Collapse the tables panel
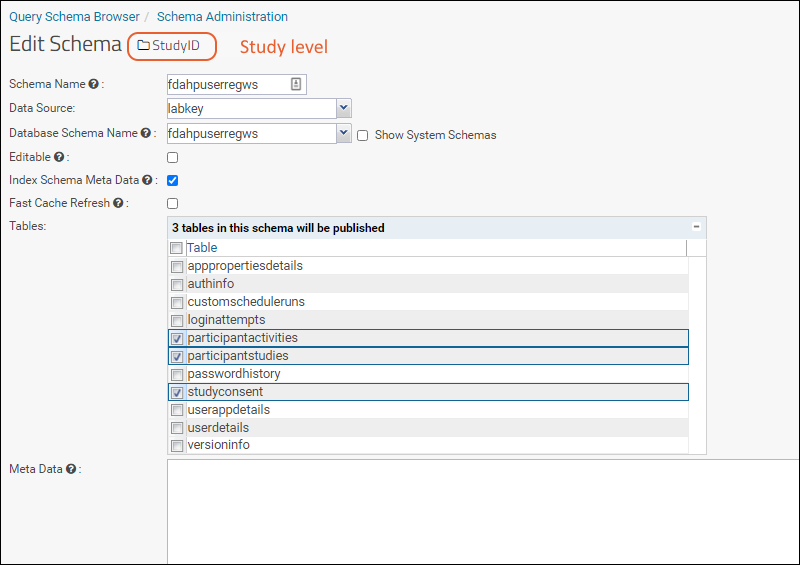The width and height of the screenshot is (800, 565). (696, 228)
